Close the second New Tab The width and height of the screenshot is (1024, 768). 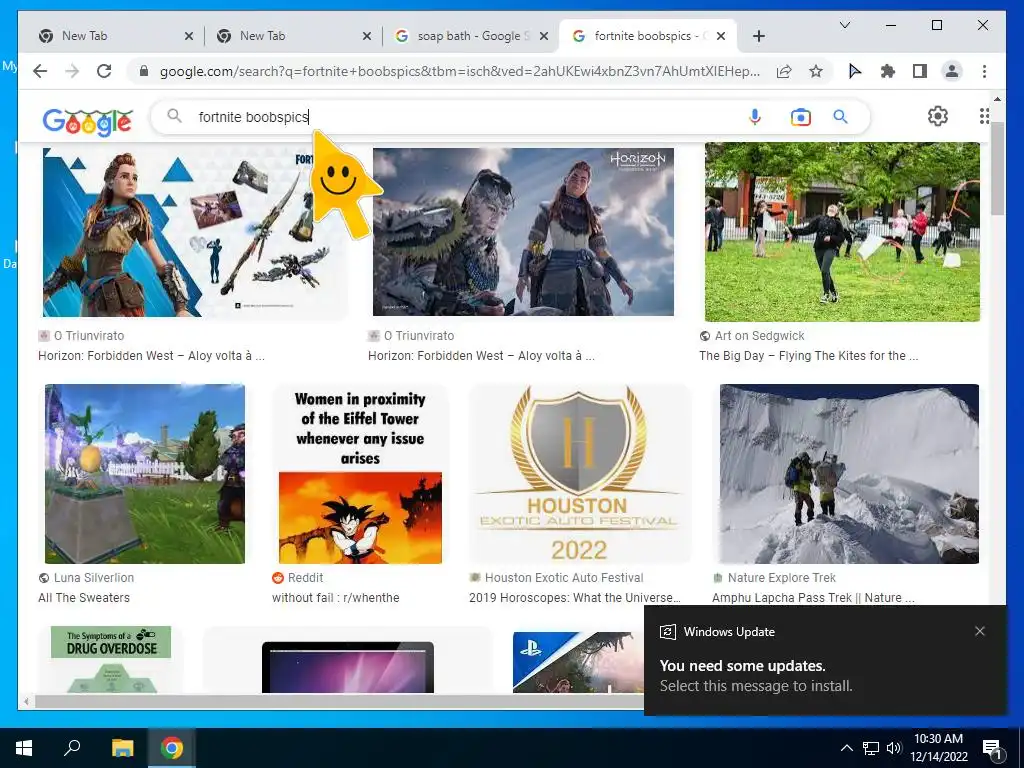367,36
